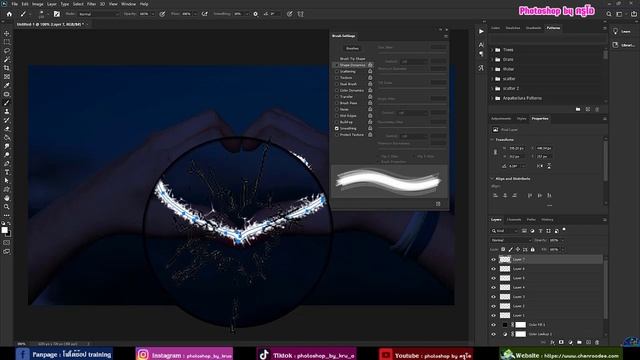640x360 pixels.
Task: Switch to the Swatches tab
Action: [x=513, y=28]
